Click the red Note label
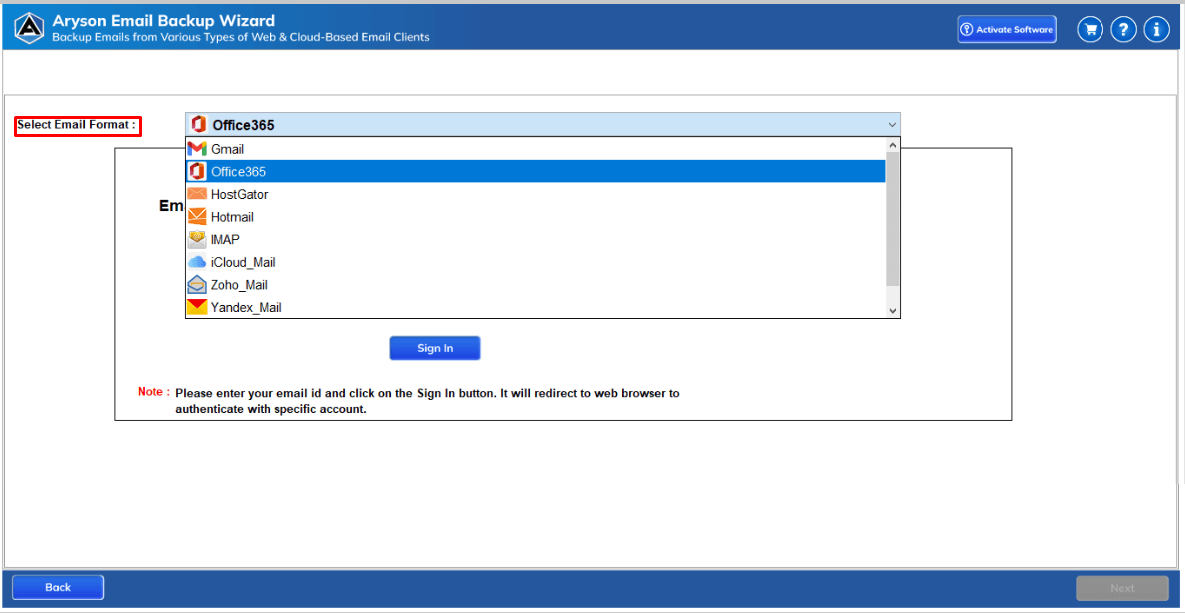The height and width of the screenshot is (613, 1185). [x=153, y=392]
